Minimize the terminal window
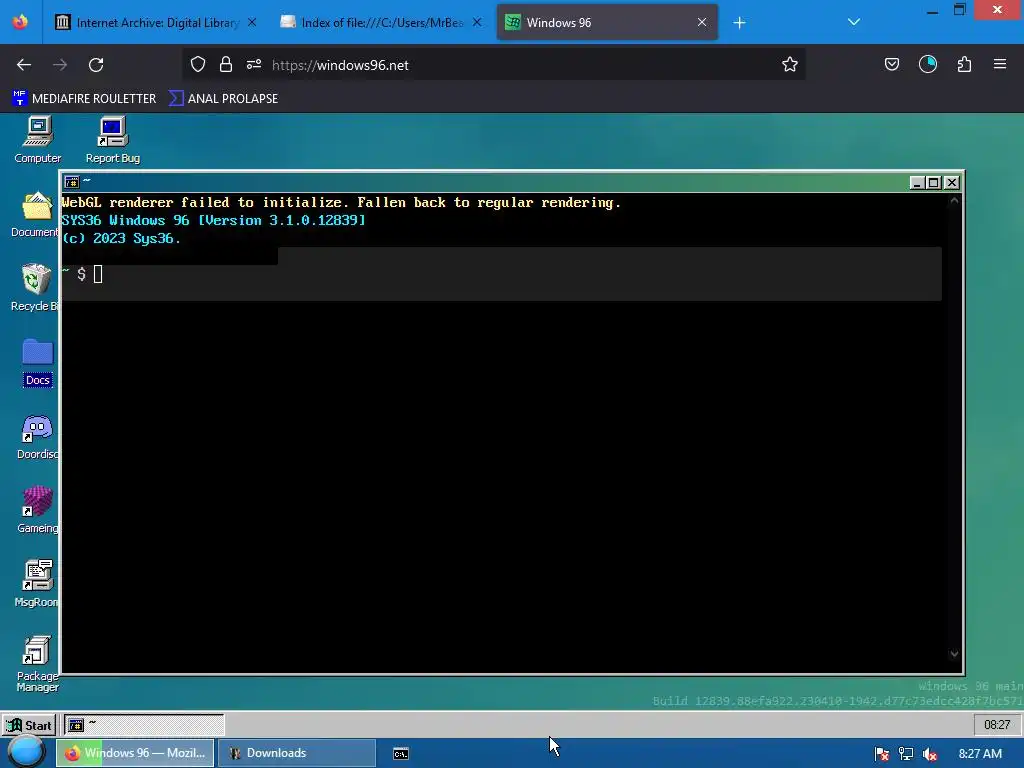The width and height of the screenshot is (1024, 768). [x=917, y=183]
